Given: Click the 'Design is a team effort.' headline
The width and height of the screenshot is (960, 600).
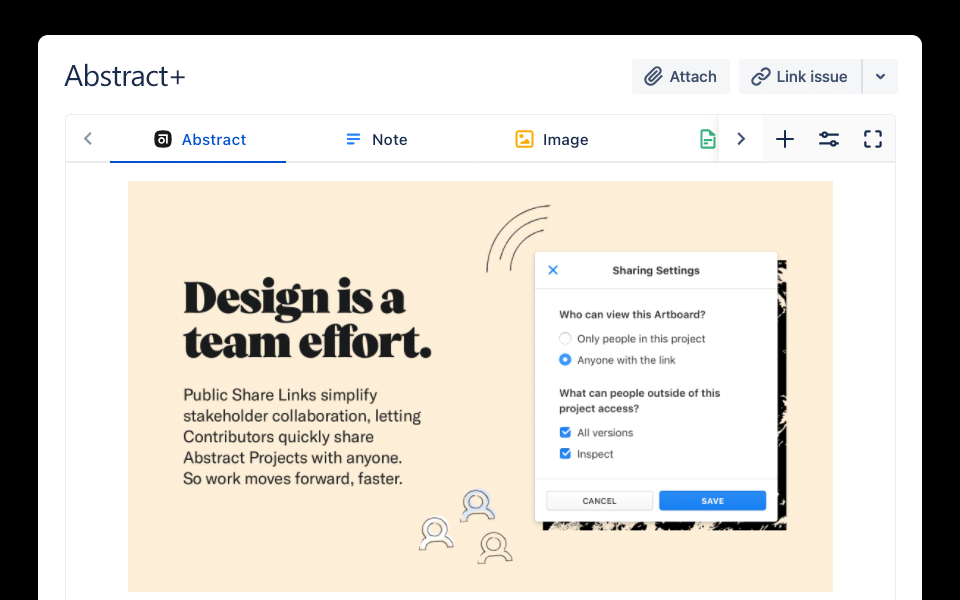Looking at the screenshot, I should (307, 320).
